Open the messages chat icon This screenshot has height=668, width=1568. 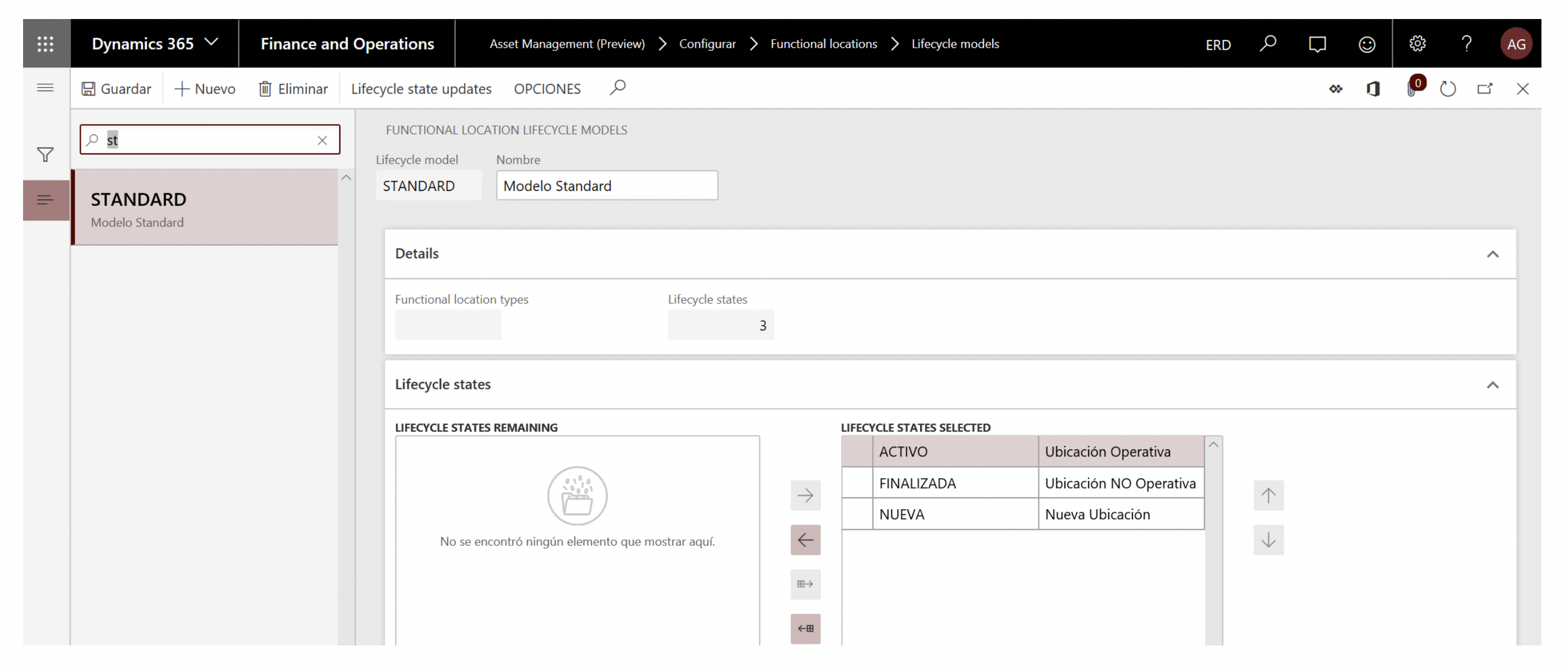[x=1317, y=44]
